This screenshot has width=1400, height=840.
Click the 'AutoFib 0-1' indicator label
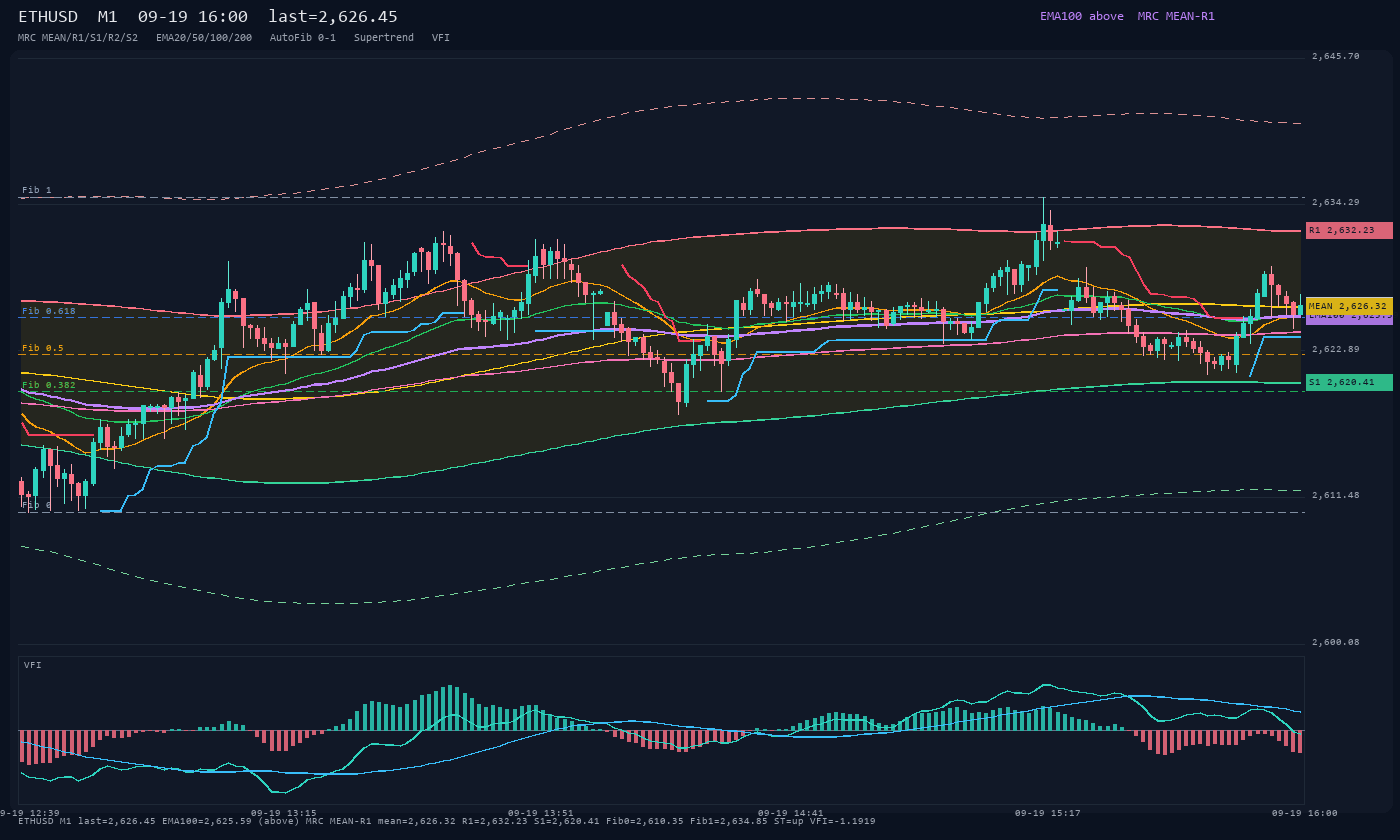point(303,37)
